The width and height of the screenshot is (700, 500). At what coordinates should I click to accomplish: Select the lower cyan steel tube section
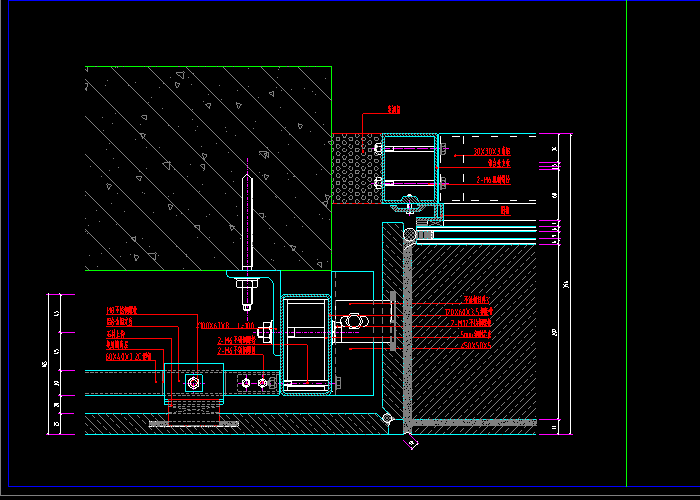click(306, 341)
